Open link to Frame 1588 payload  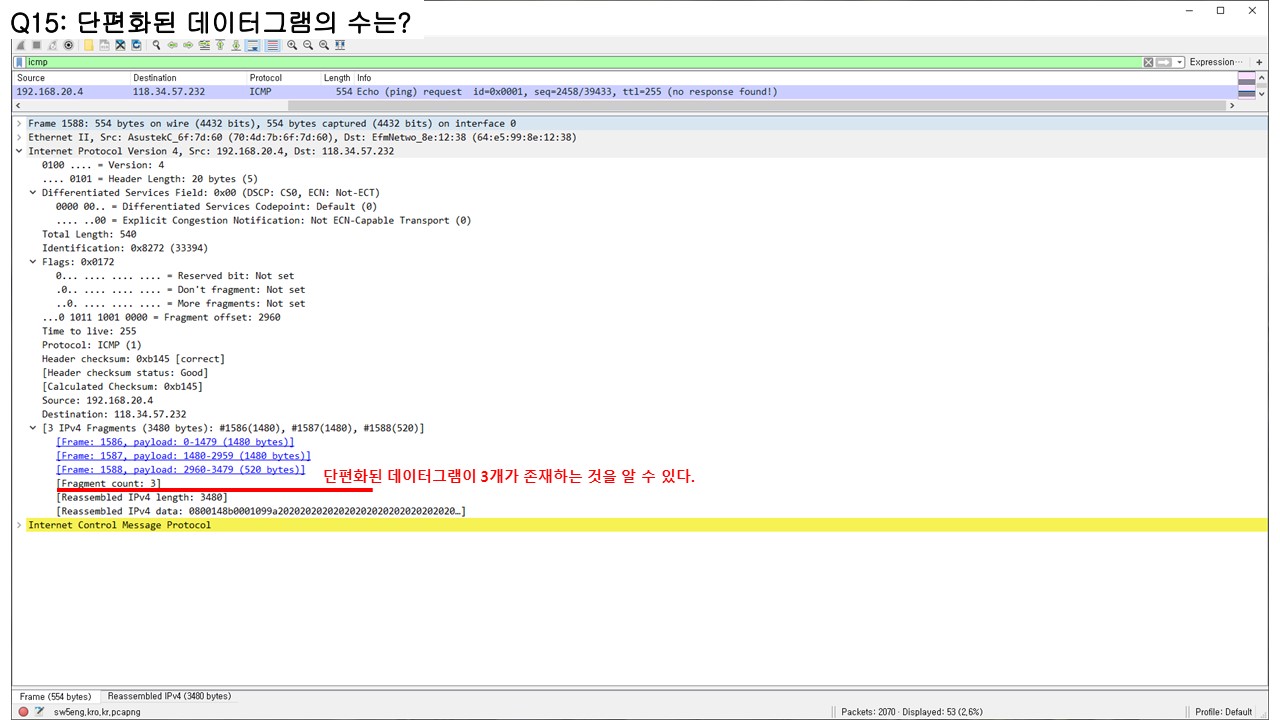click(181, 470)
